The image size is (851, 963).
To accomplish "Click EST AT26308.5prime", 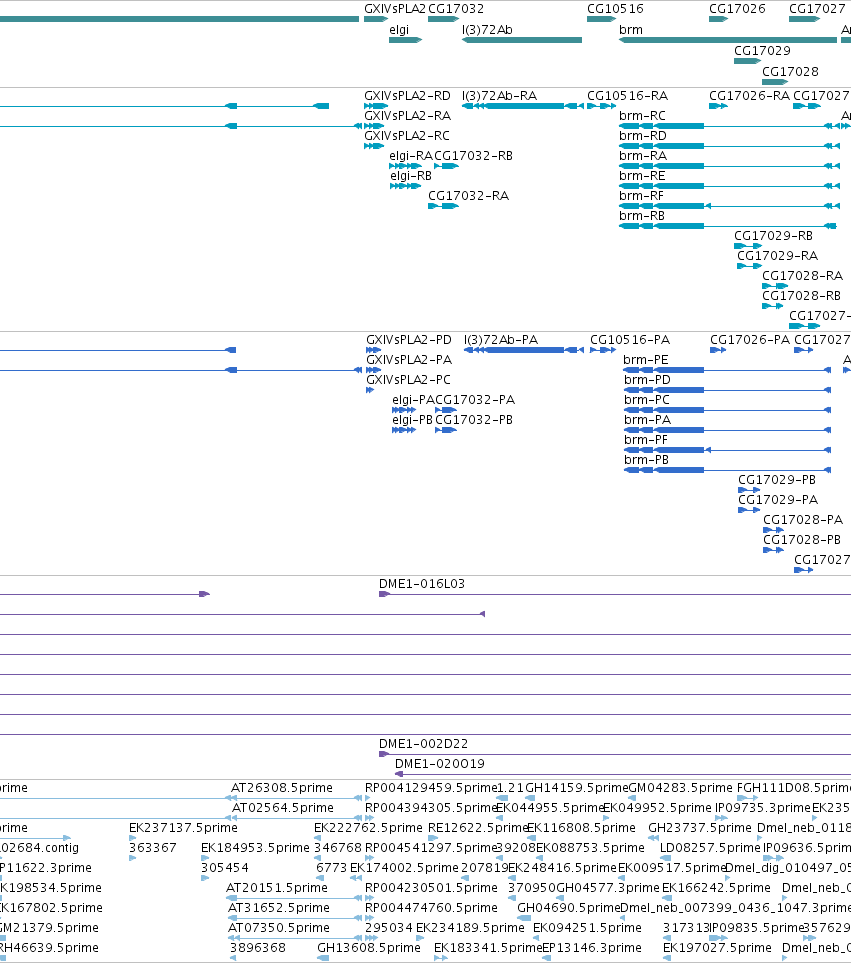I will click(x=282, y=788).
